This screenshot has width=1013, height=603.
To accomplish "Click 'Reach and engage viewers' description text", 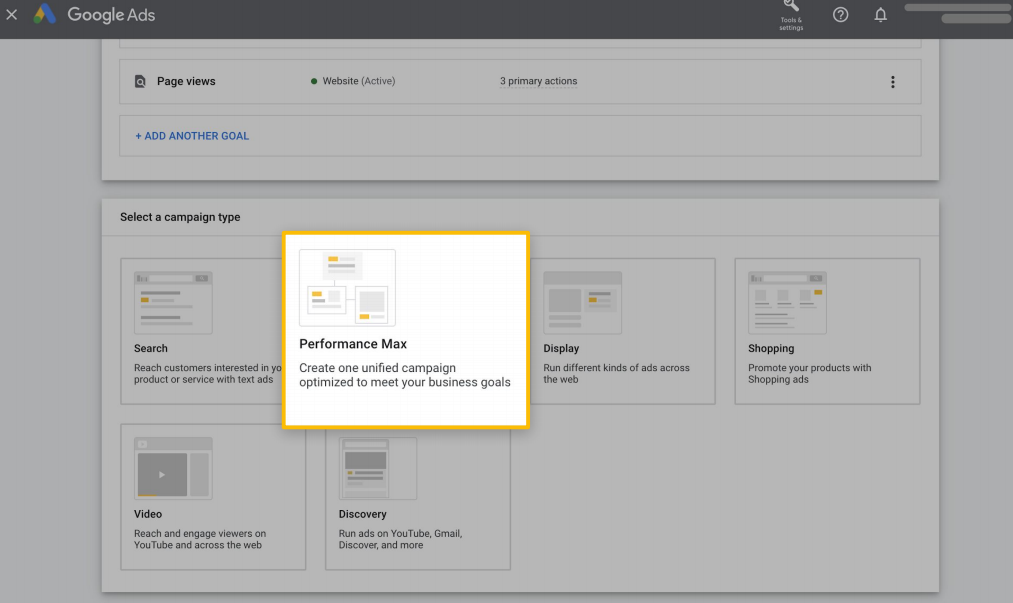I will coord(200,539).
